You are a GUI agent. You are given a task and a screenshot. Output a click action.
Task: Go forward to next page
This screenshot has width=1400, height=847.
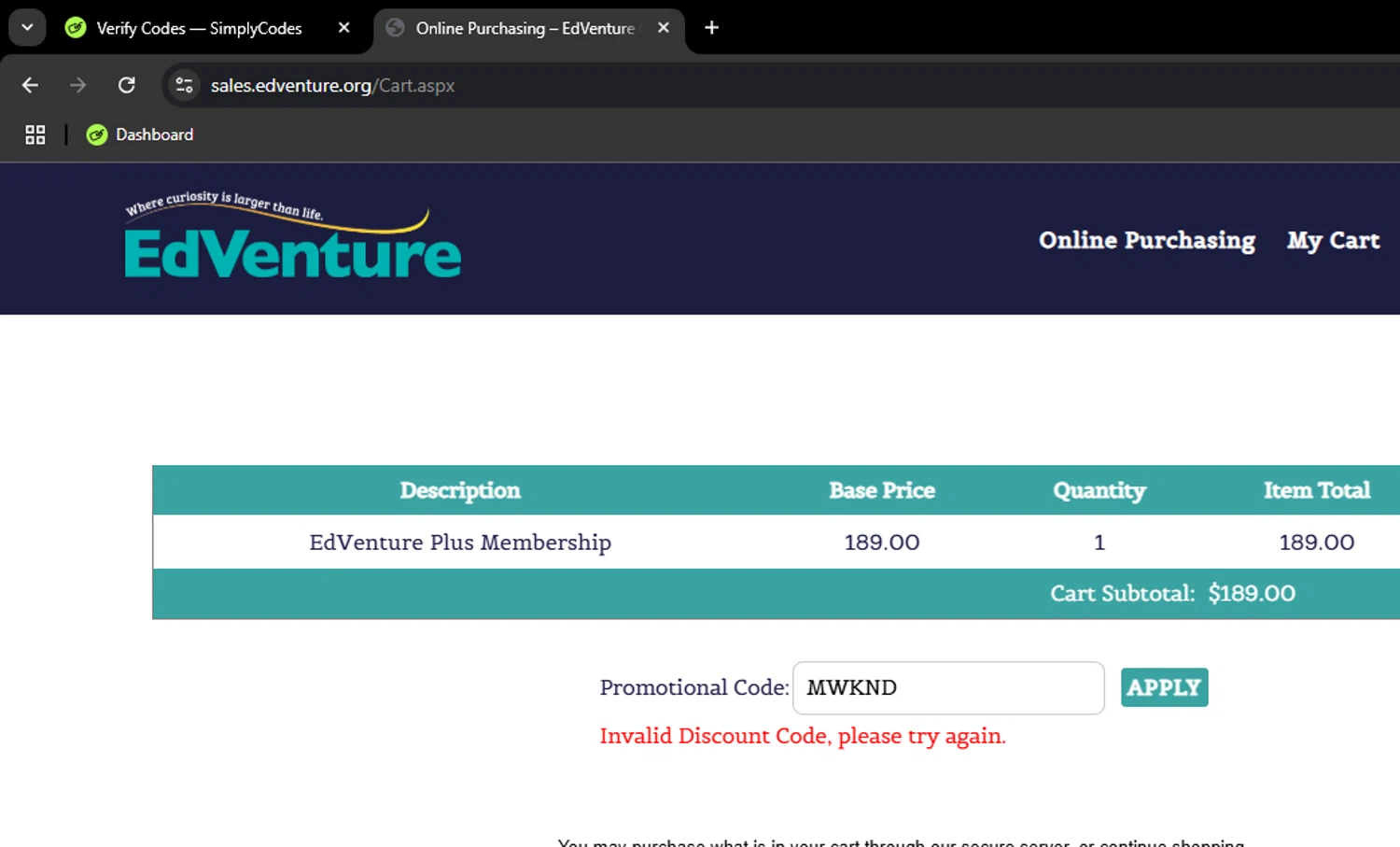pyautogui.click(x=78, y=85)
